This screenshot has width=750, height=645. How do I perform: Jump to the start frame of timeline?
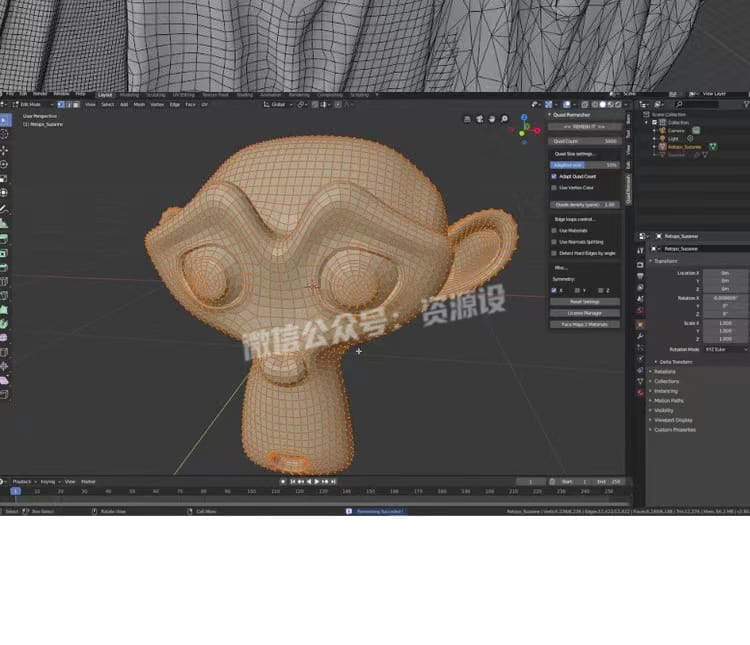pyautogui.click(x=292, y=481)
